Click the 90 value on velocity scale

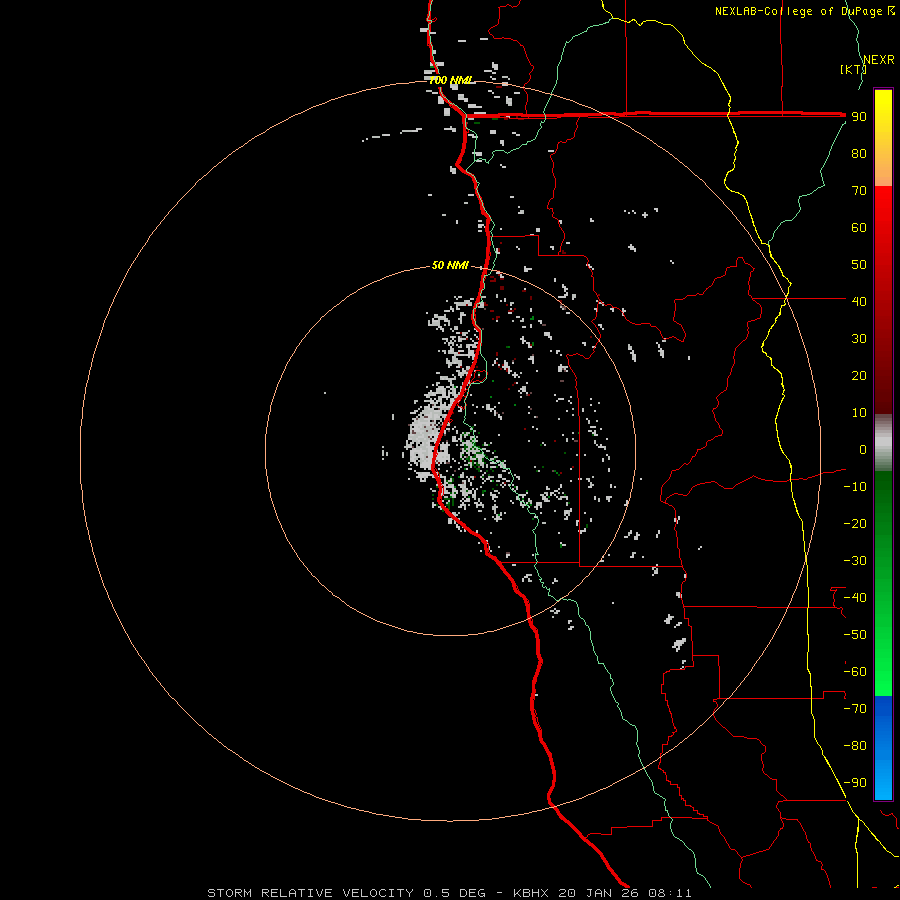pos(859,117)
